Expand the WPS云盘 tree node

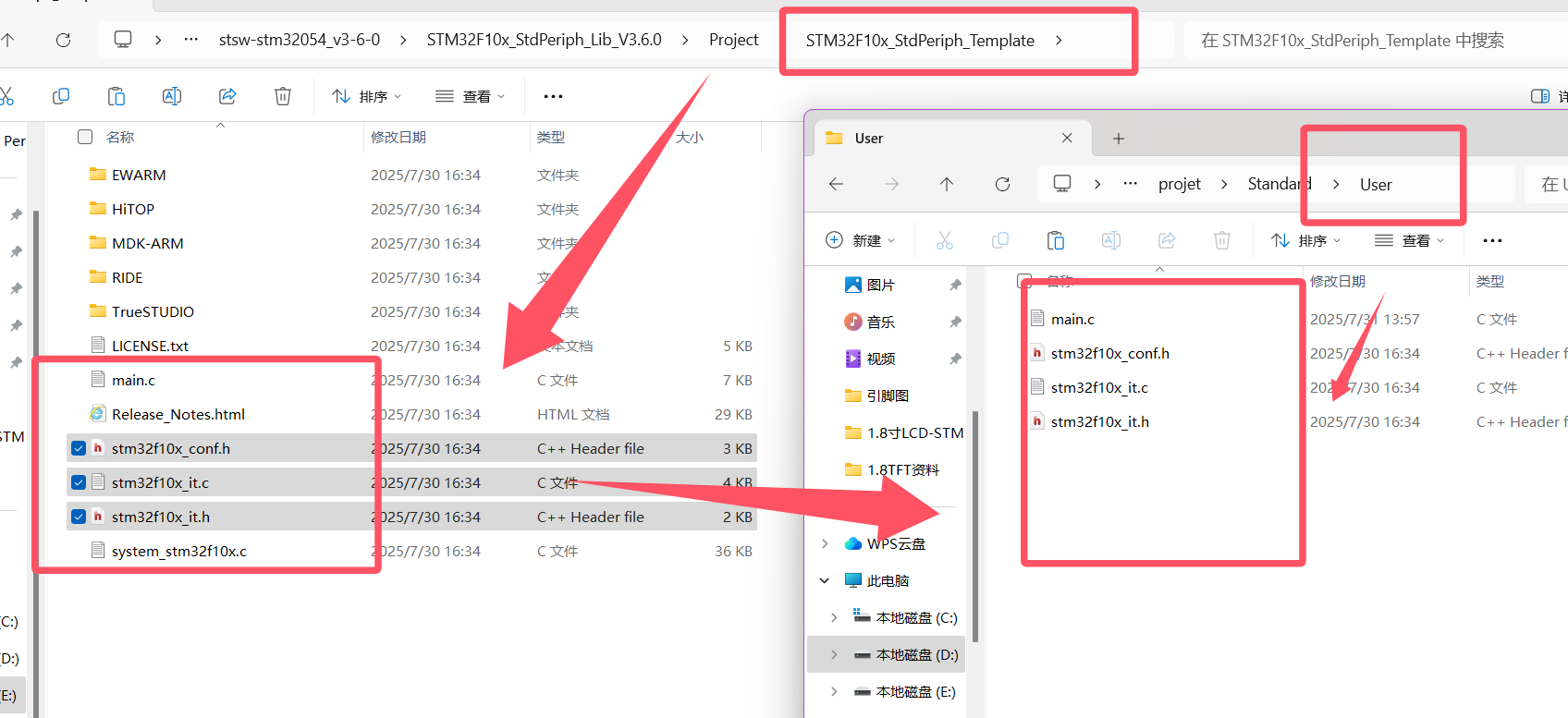coord(825,543)
